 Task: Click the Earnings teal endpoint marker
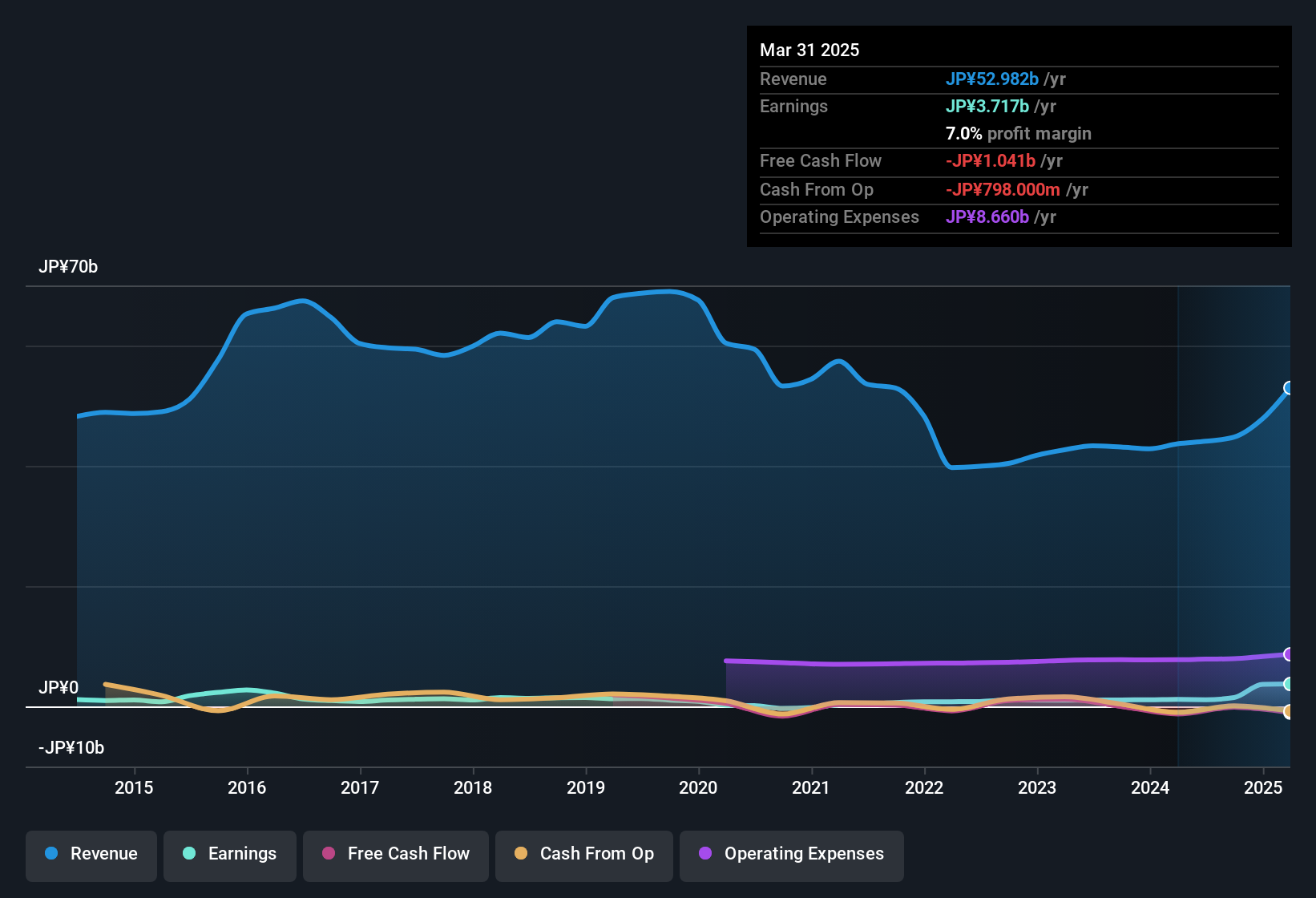click(x=1289, y=684)
